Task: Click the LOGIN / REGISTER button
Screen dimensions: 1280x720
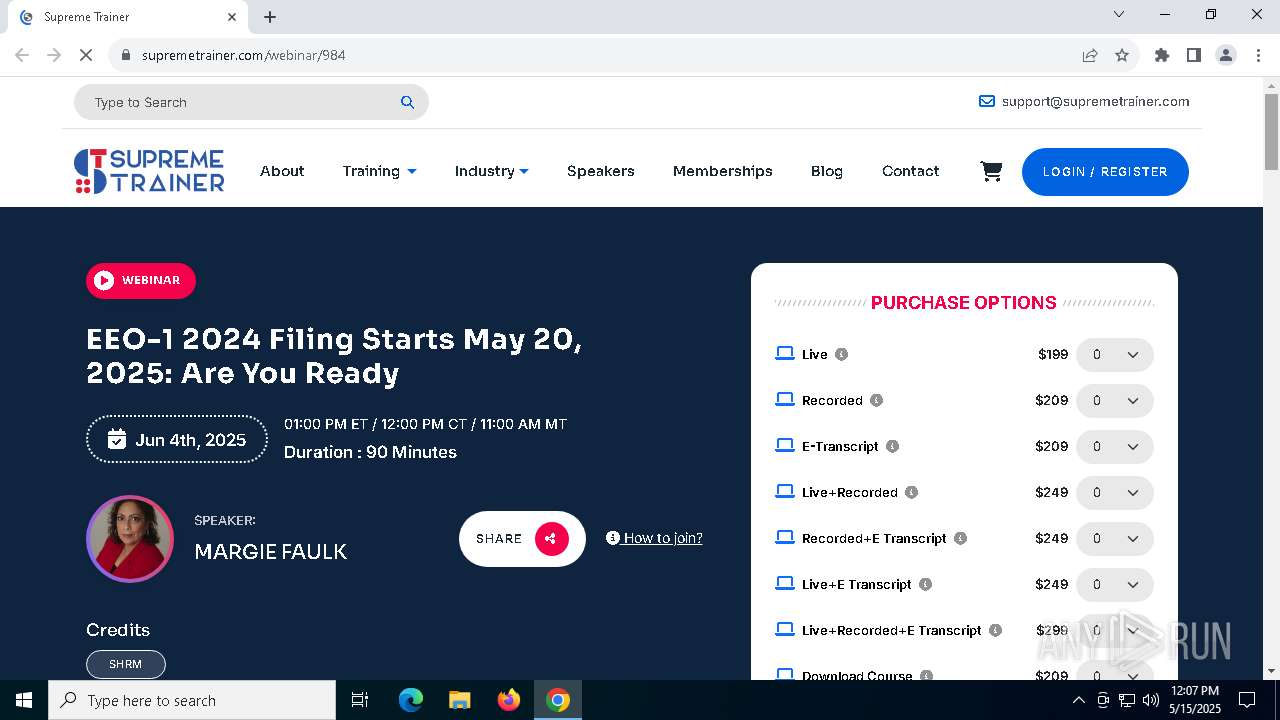Action: click(1105, 172)
